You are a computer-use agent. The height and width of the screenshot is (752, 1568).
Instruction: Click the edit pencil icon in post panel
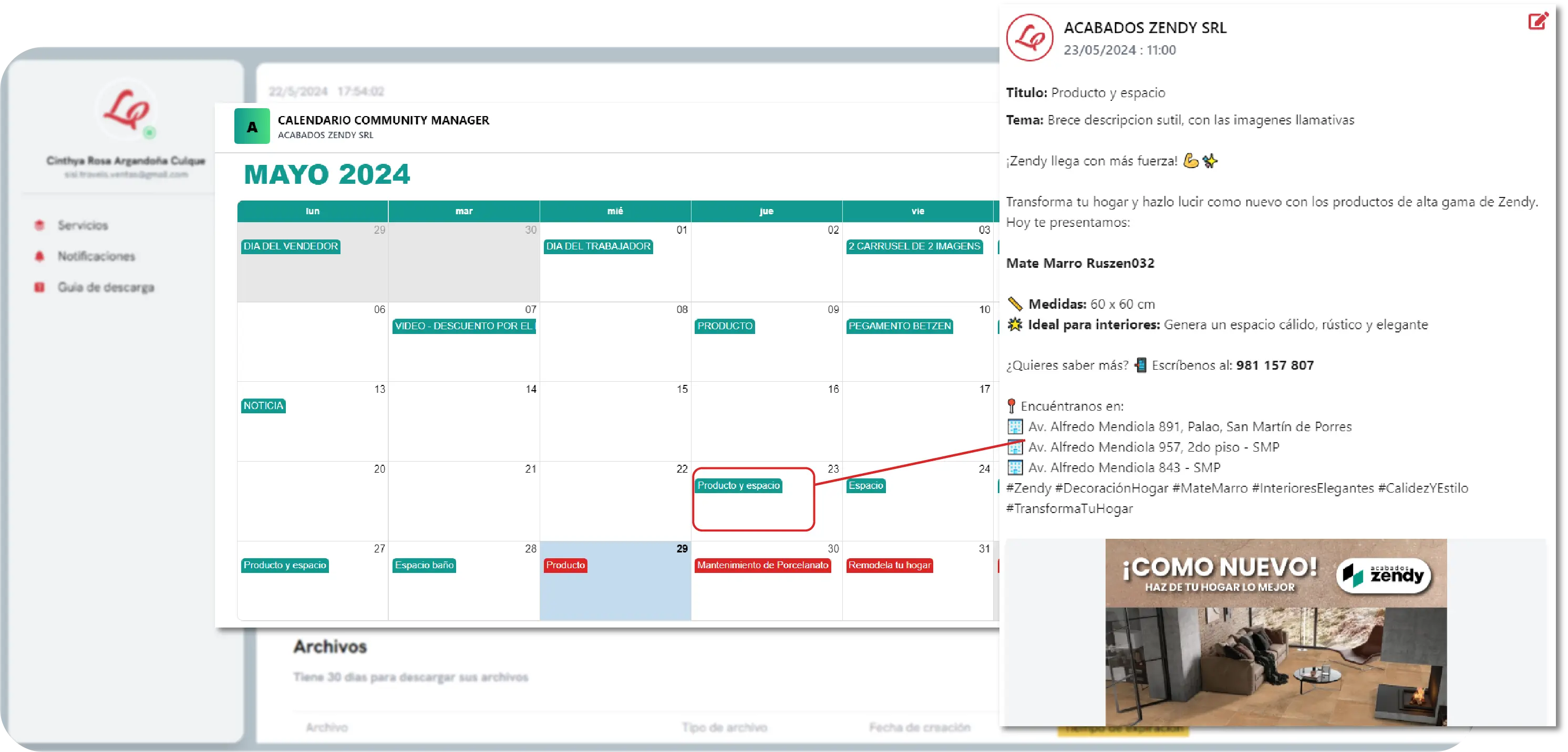pyautogui.click(x=1537, y=22)
